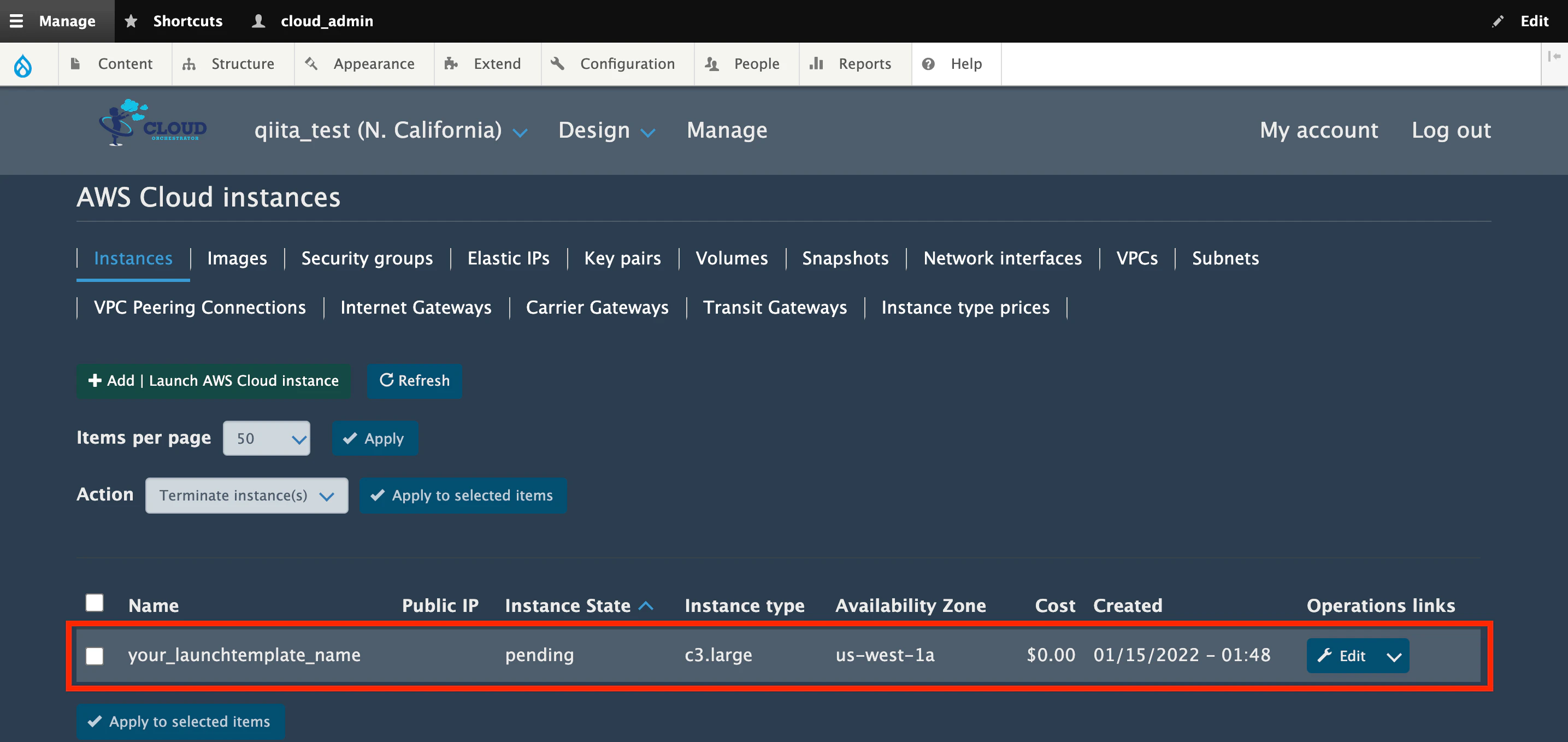
Task: Switch to the Snapshots tab
Action: click(846, 258)
